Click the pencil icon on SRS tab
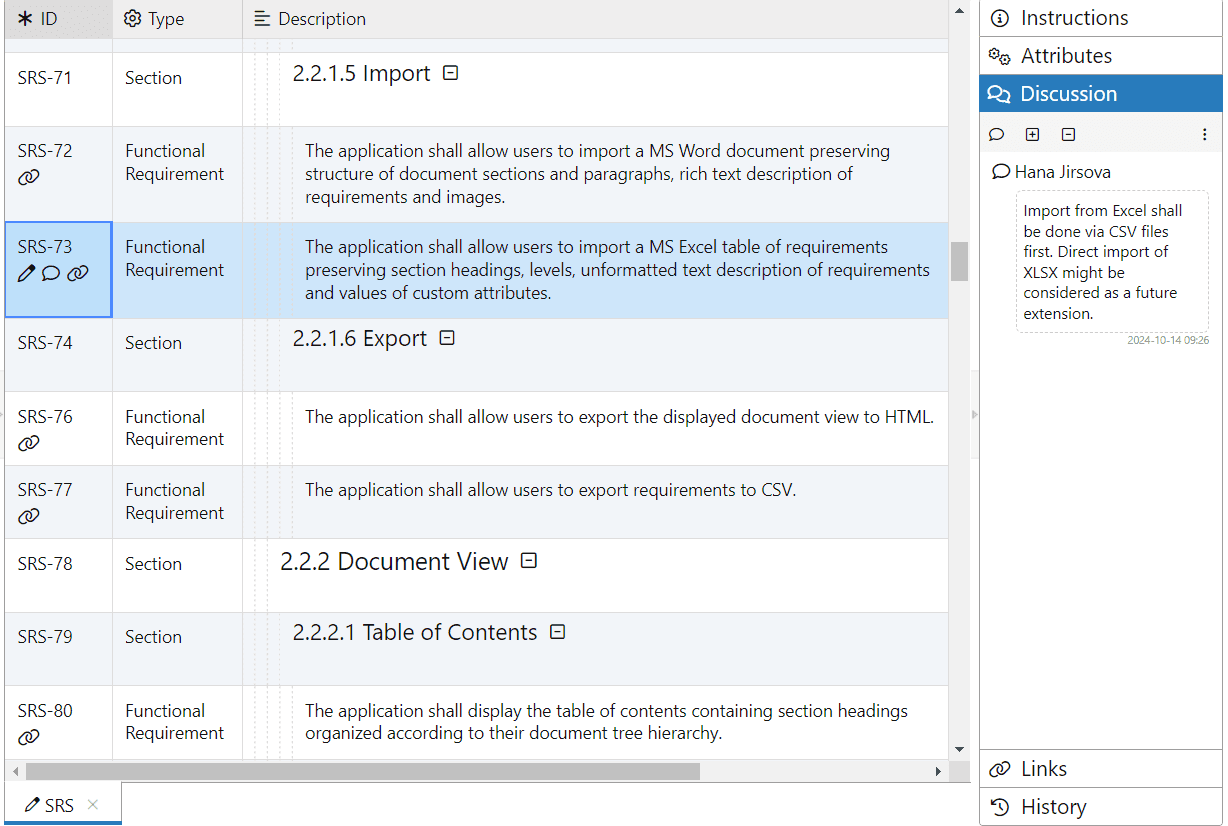Viewport: 1228px width, 826px height. click(32, 805)
